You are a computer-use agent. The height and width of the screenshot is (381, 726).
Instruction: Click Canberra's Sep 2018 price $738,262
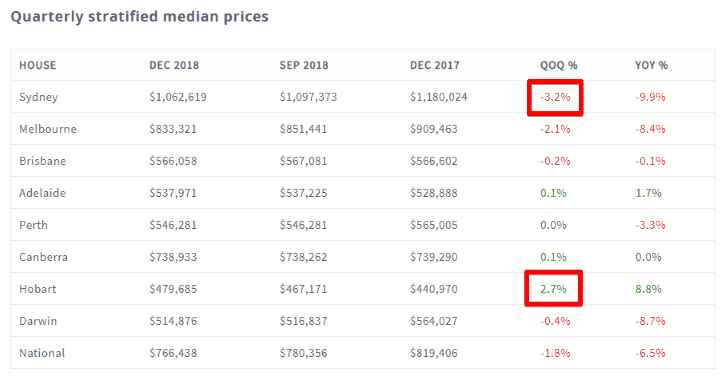(x=303, y=257)
